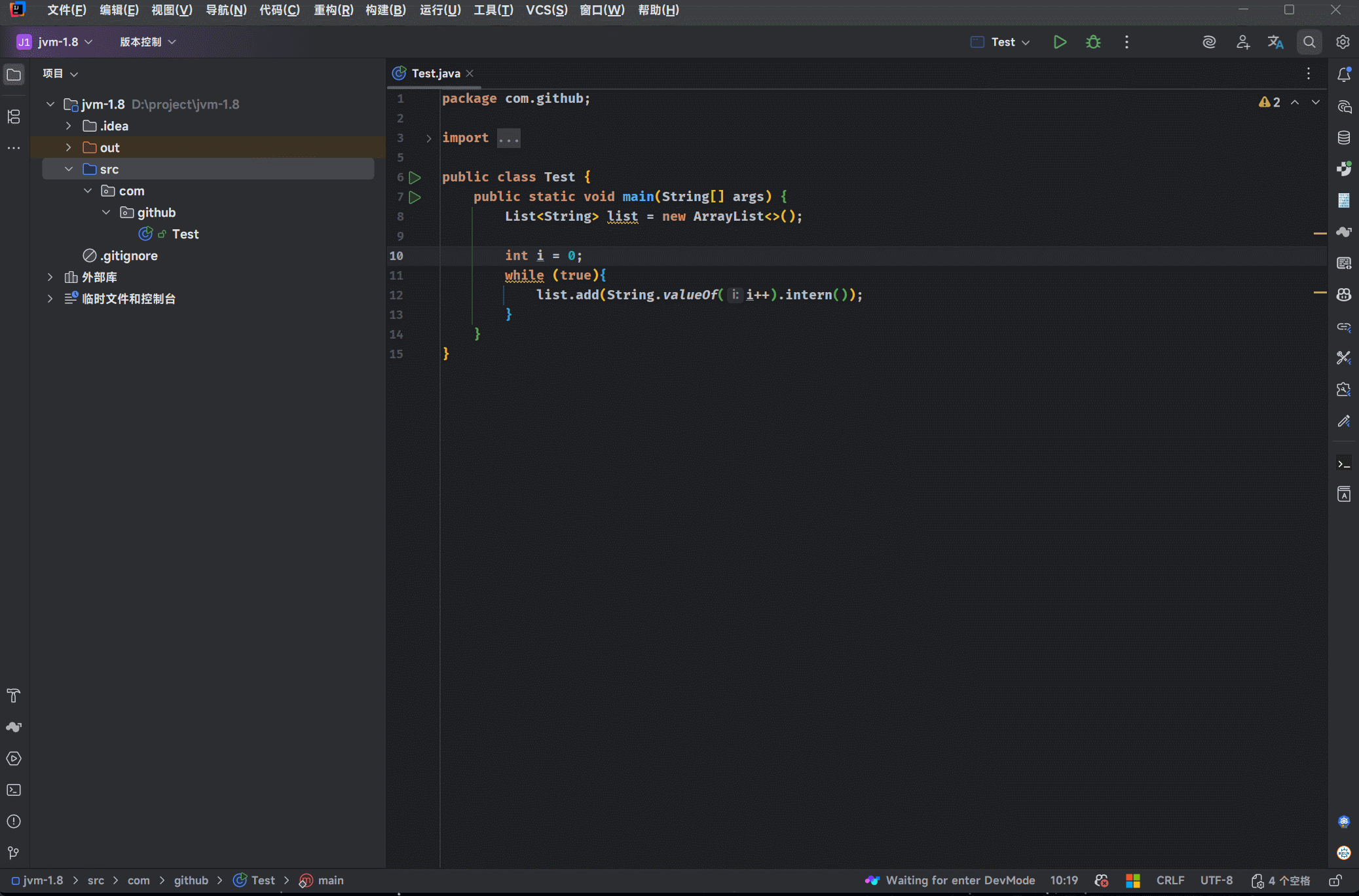Select the Test.java editor tab
This screenshot has width=1359, height=896.
pyautogui.click(x=436, y=73)
